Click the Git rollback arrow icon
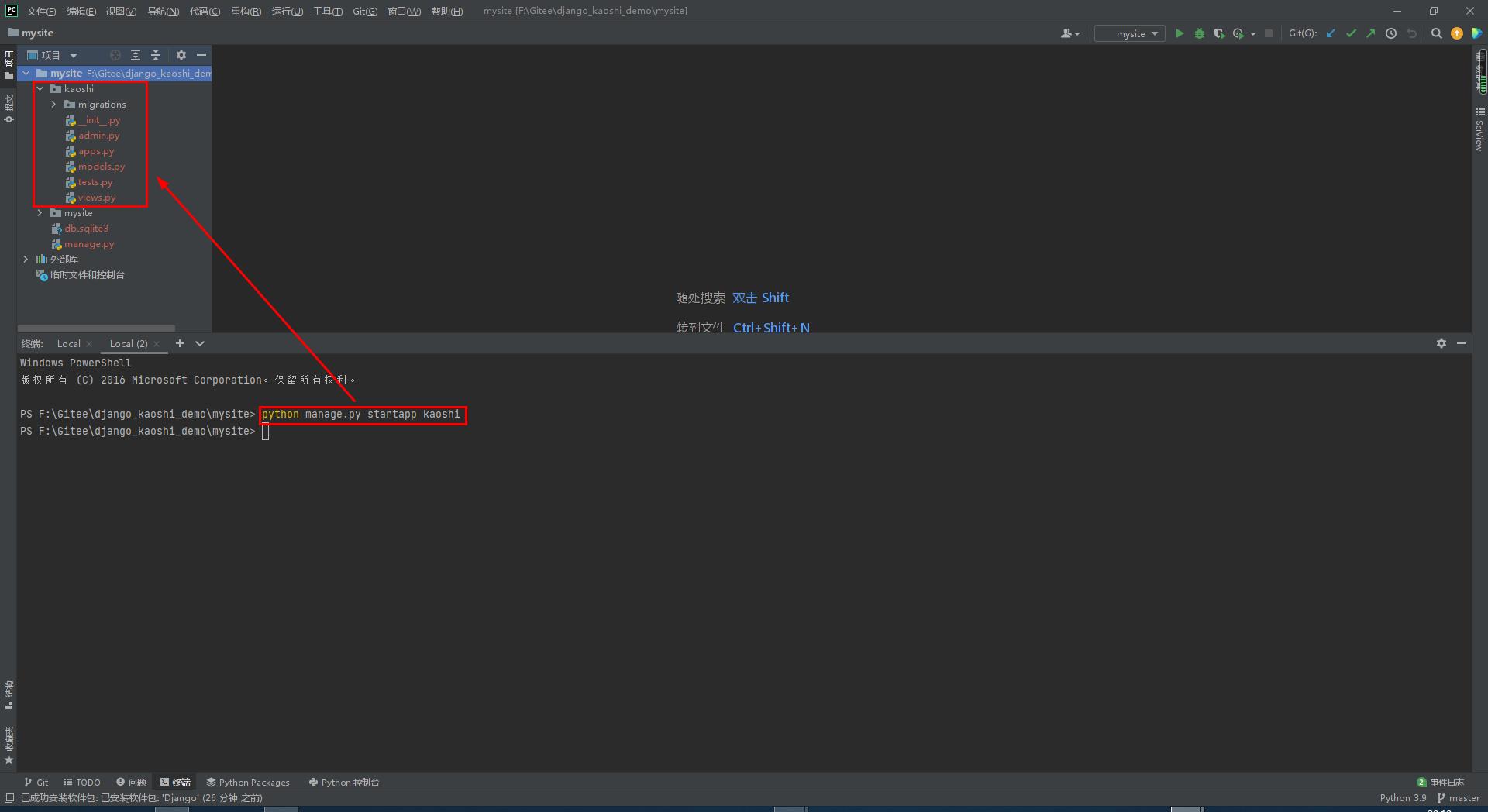Viewport: 1488px width, 812px height. (x=1411, y=33)
